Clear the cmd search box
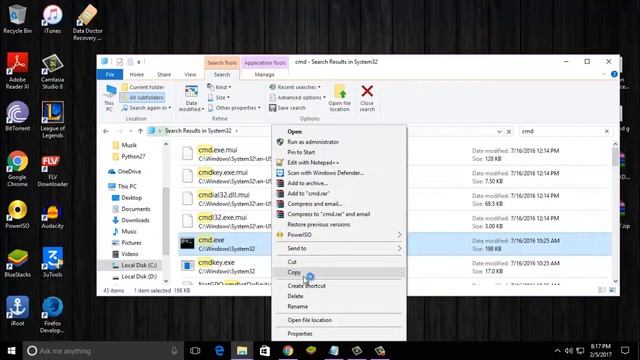 [607, 131]
